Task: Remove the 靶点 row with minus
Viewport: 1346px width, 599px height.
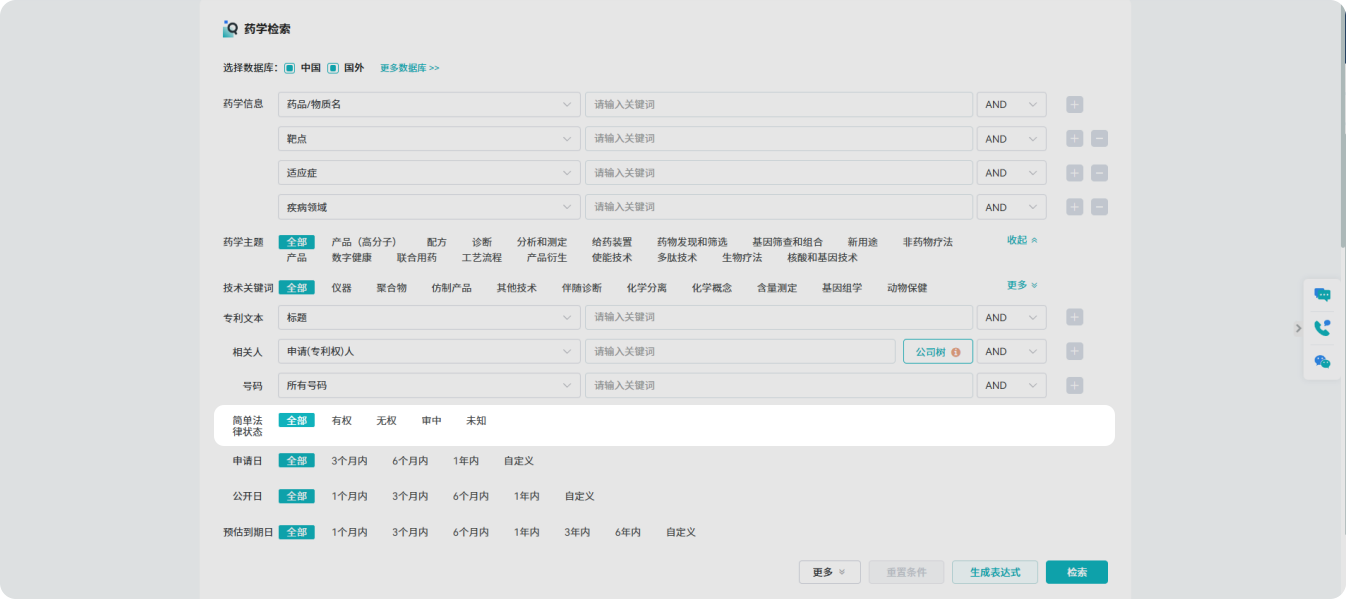Action: click(x=1099, y=139)
